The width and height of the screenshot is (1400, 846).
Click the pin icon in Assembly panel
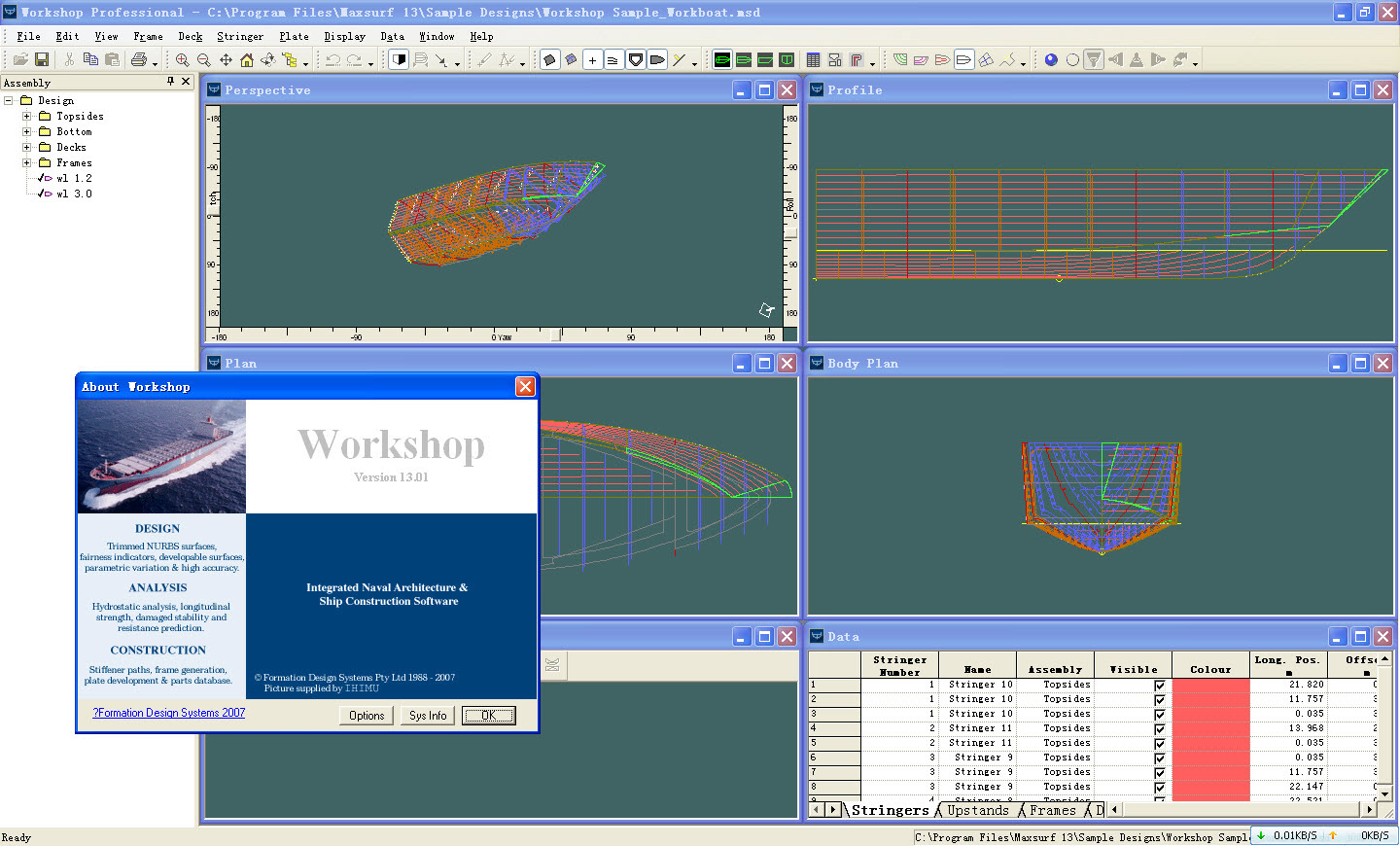click(x=170, y=82)
